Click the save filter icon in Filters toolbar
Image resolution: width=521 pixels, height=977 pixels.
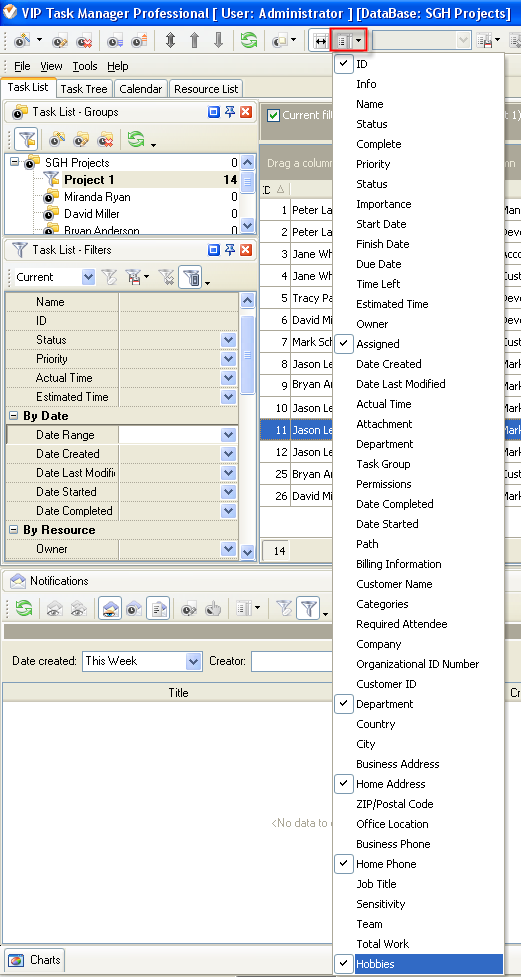click(x=133, y=277)
